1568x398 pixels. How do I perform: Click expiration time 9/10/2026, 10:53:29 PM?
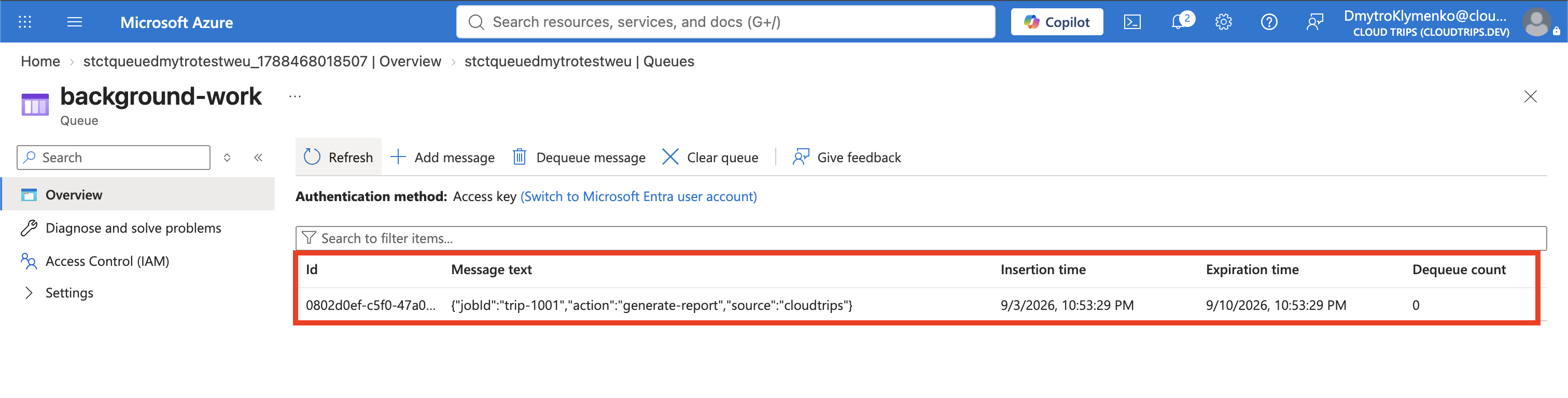tap(1276, 305)
